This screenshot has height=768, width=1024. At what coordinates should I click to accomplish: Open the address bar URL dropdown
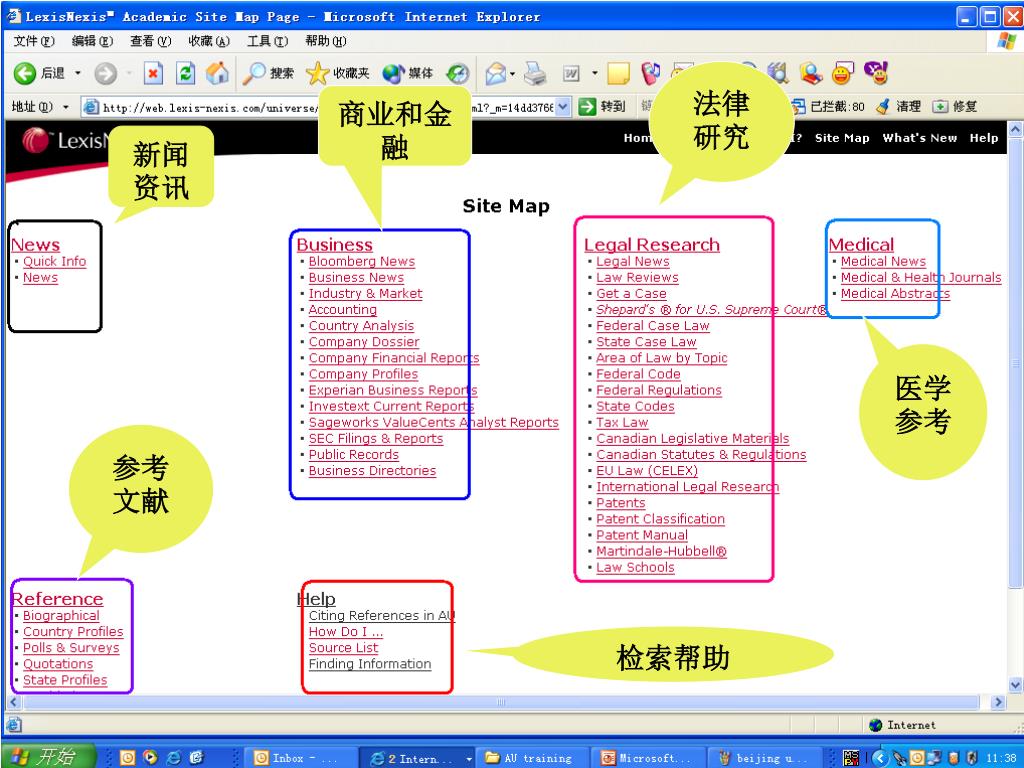tap(564, 106)
